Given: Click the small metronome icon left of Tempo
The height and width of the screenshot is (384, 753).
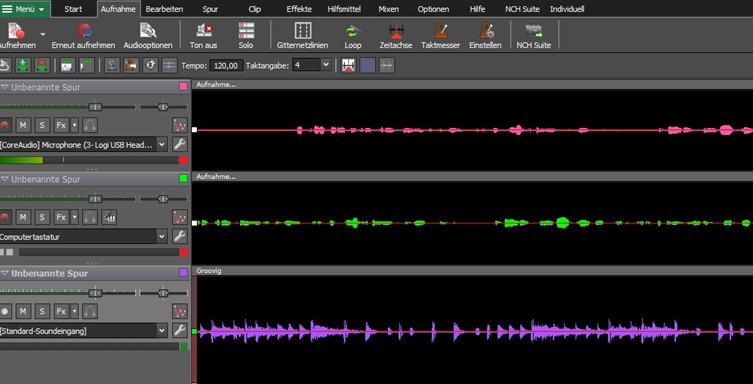Looking at the screenshot, I should pos(112,65).
